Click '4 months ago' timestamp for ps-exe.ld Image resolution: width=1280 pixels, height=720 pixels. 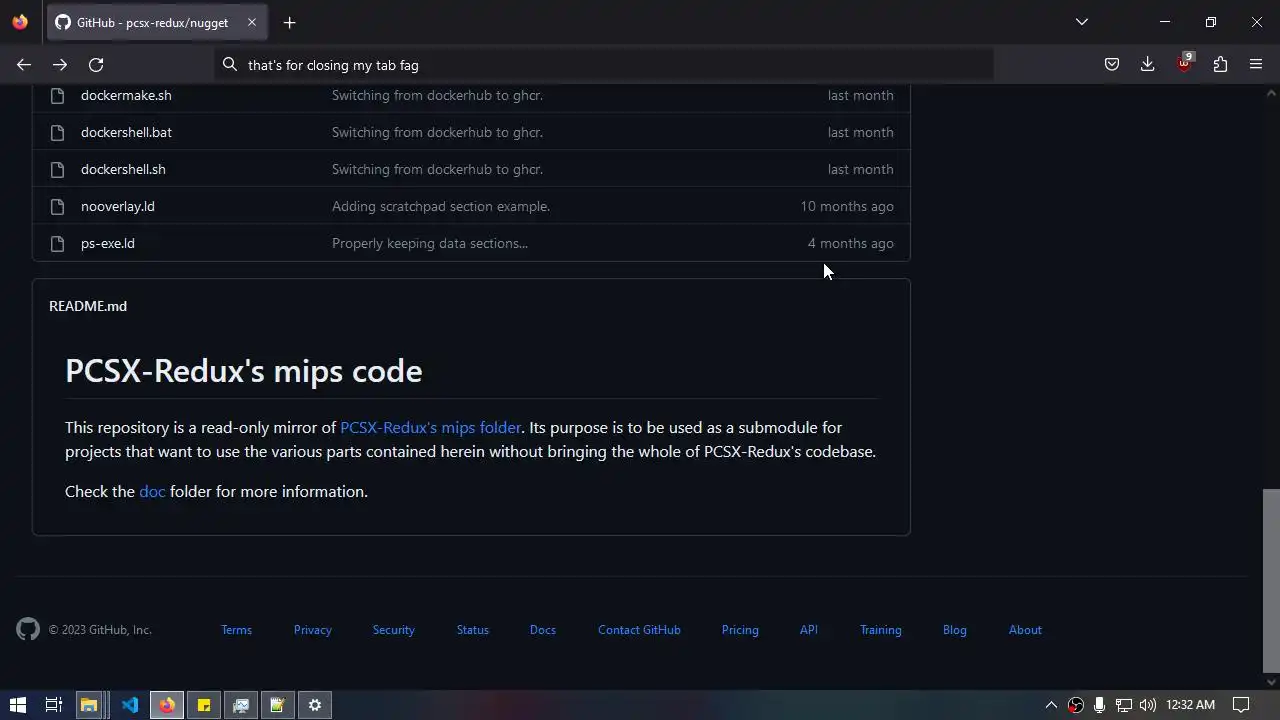click(x=851, y=243)
